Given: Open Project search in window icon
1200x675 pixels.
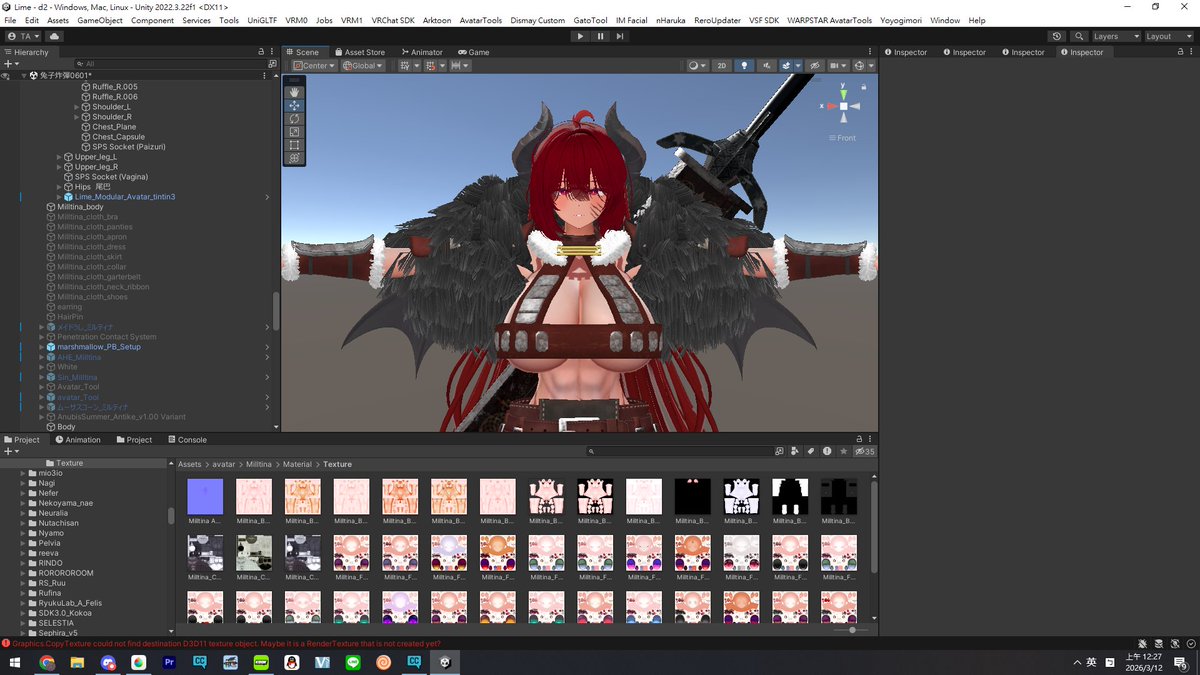Looking at the screenshot, I should click(780, 451).
